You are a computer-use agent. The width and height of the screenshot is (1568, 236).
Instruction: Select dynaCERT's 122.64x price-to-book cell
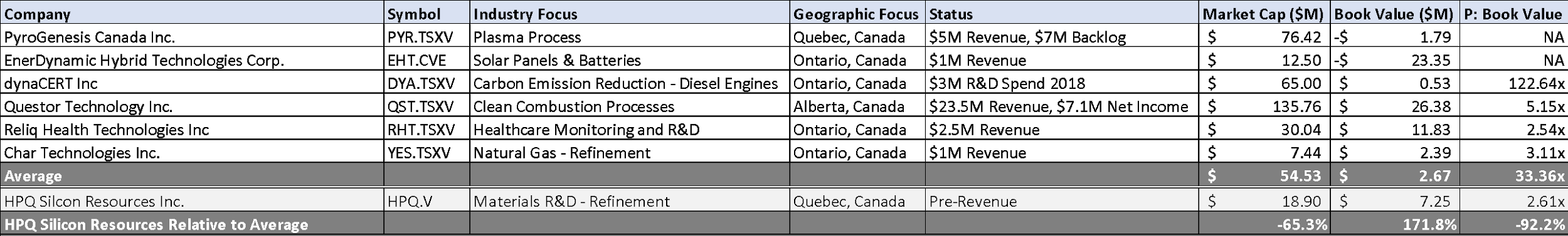[1513, 83]
